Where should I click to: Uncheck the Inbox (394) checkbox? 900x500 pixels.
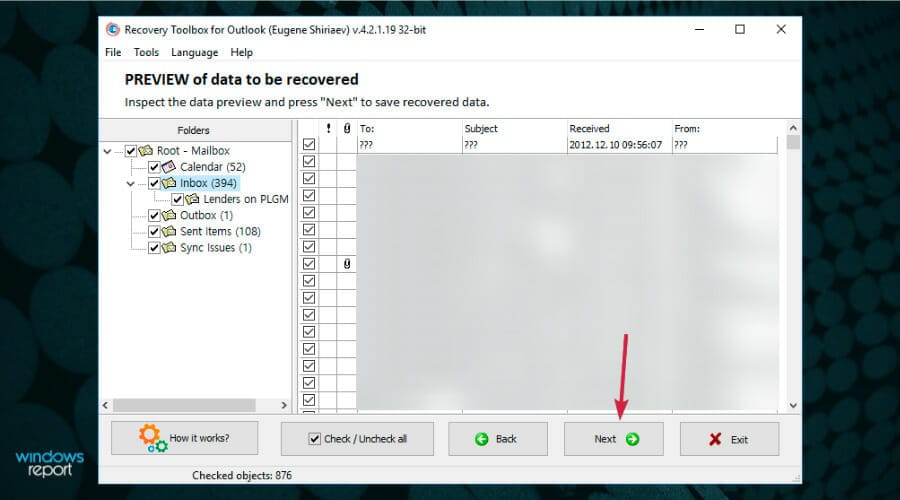pos(154,183)
